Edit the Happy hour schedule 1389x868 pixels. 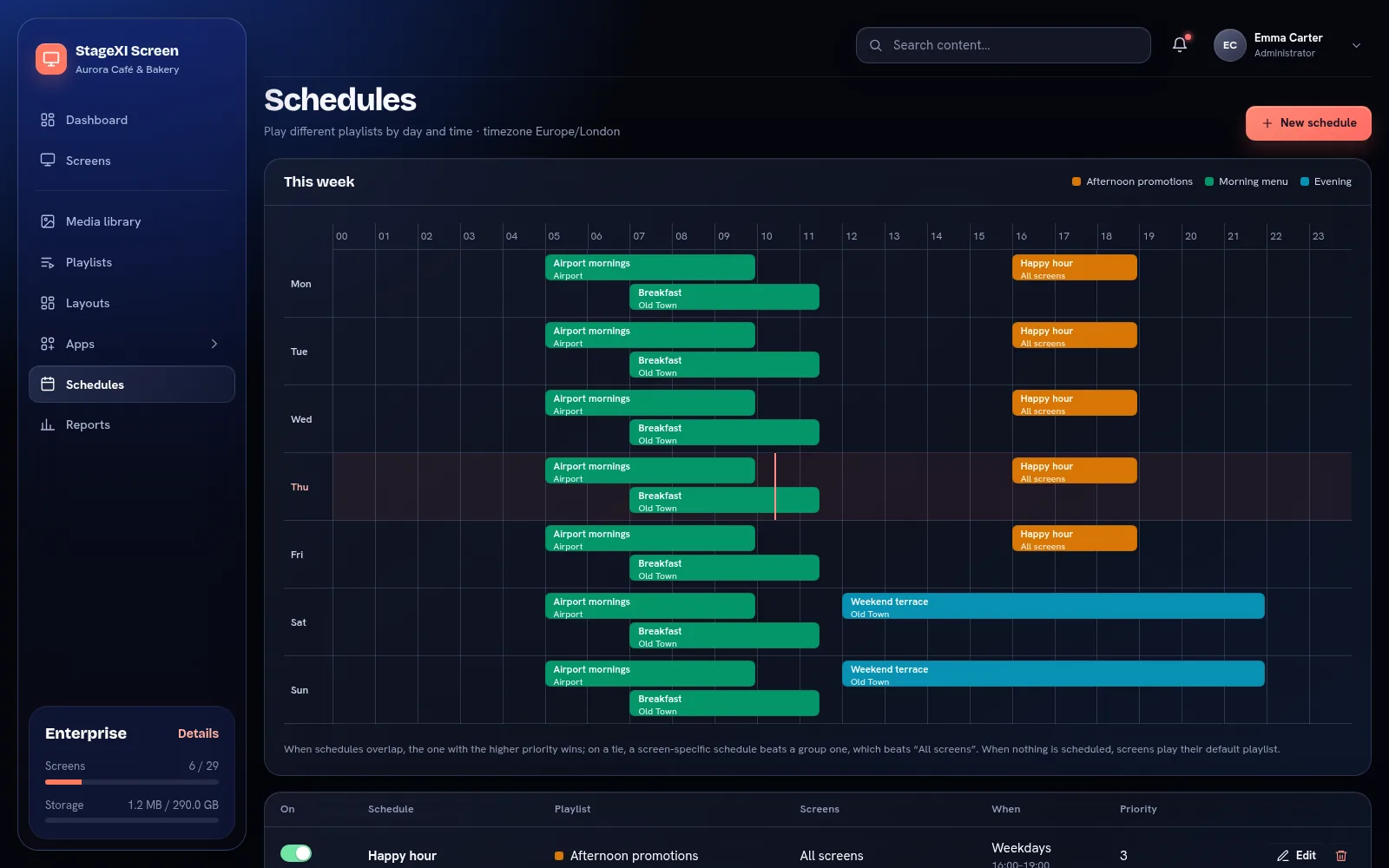pos(1297,855)
